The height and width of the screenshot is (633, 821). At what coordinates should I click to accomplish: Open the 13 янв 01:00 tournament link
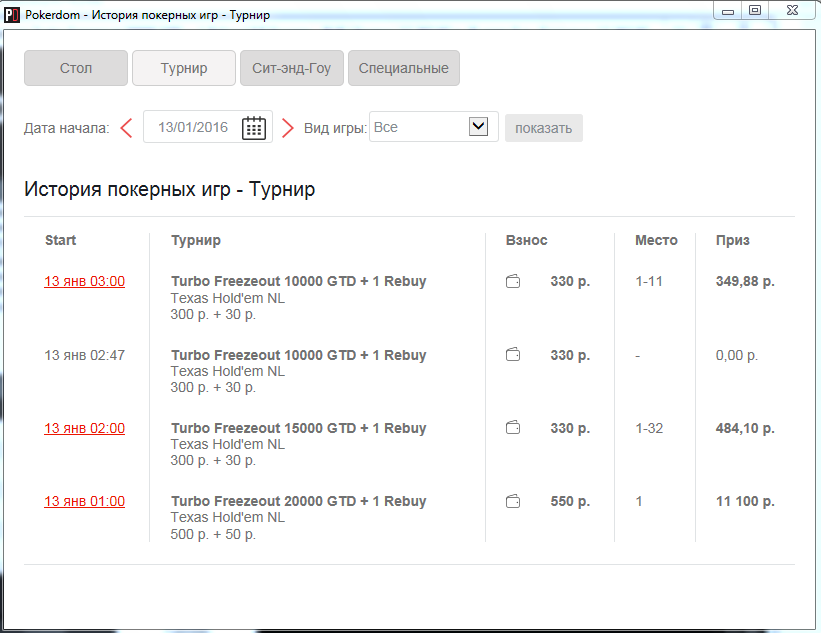(84, 502)
